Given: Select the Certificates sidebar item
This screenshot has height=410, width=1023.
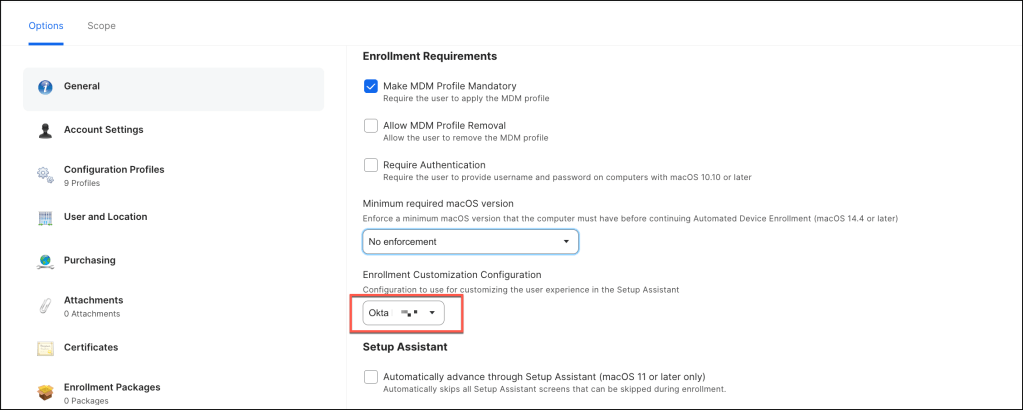Looking at the screenshot, I should (x=91, y=348).
